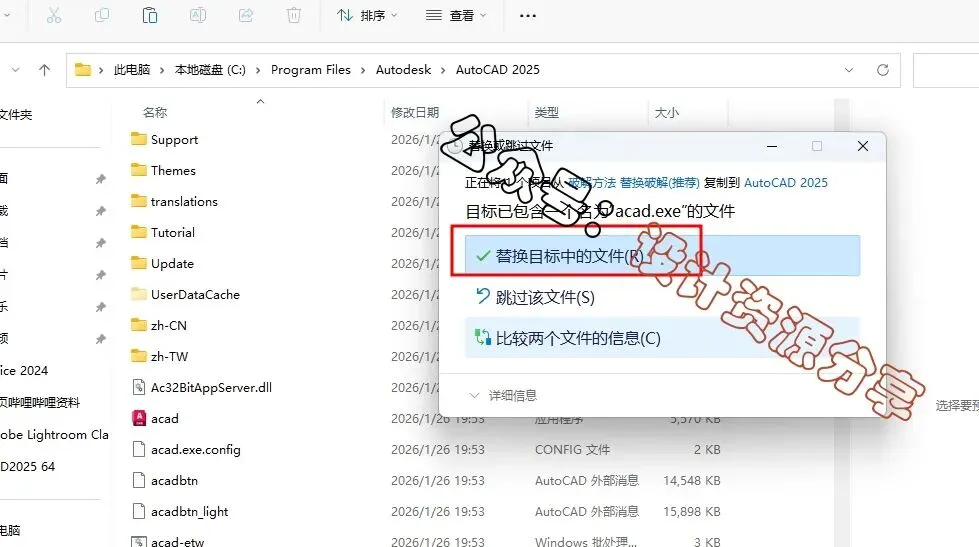The height and width of the screenshot is (547, 979).
Task: Choose 跳过该文件(S) in the dialog
Action: (x=662, y=297)
